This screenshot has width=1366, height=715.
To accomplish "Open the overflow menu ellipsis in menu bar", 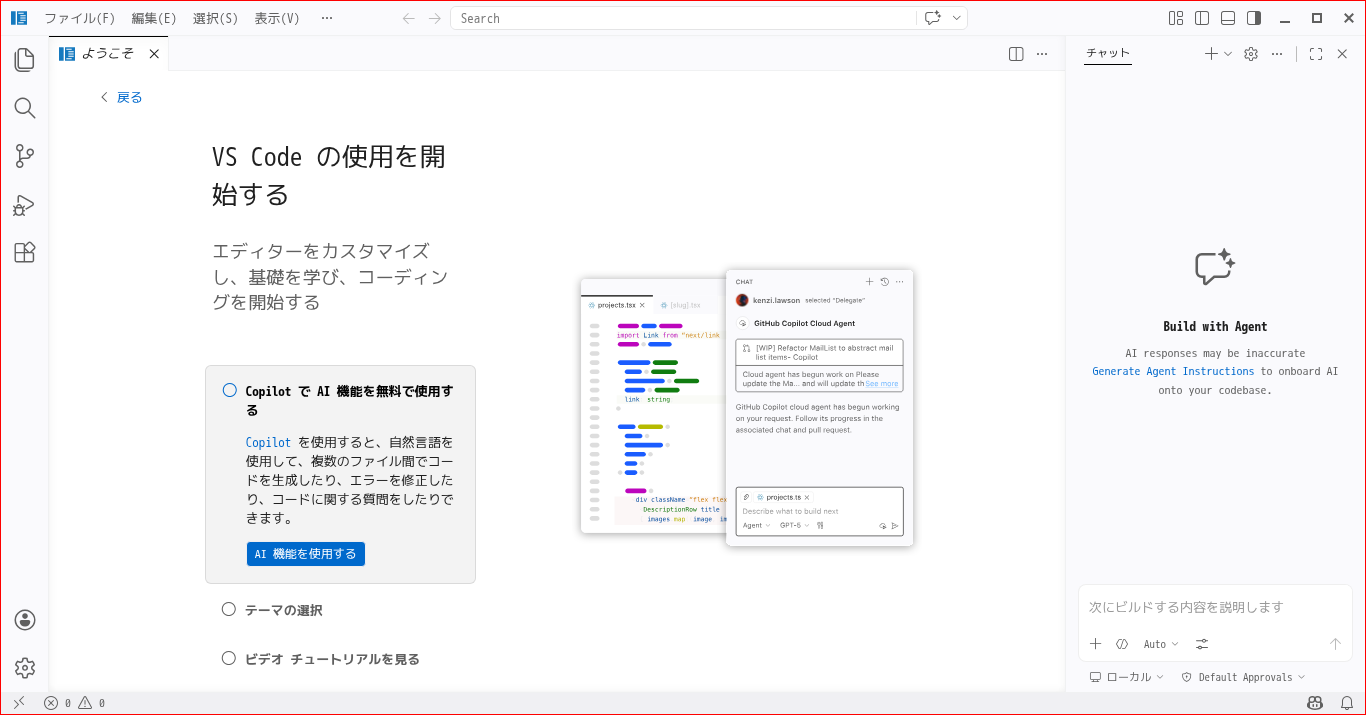I will click(327, 18).
